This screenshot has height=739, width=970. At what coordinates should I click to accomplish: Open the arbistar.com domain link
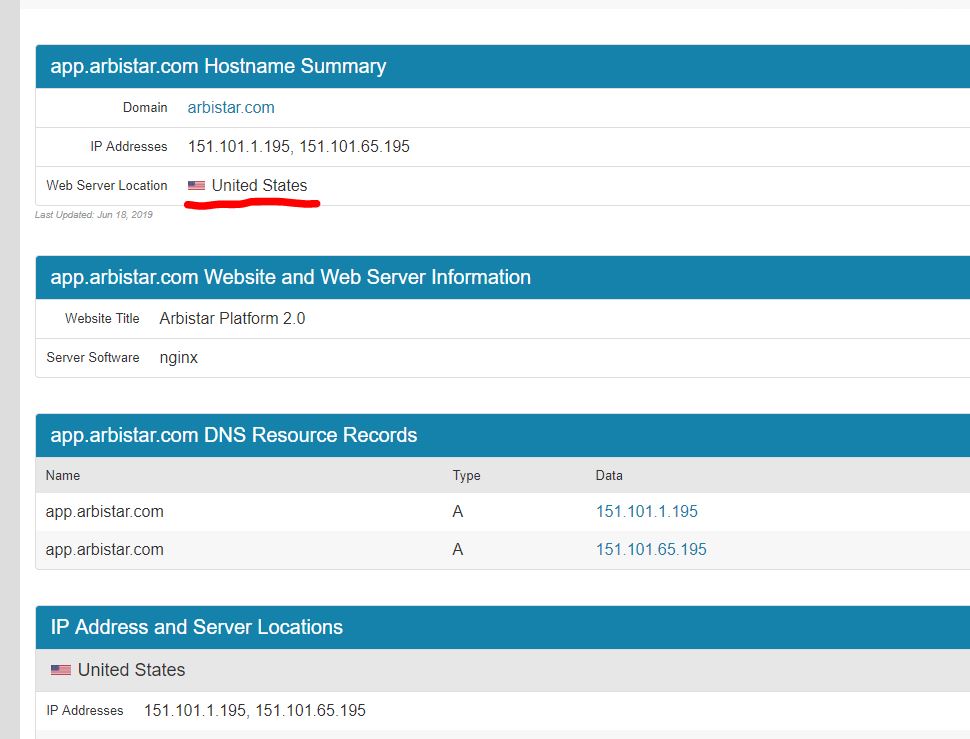pos(231,108)
